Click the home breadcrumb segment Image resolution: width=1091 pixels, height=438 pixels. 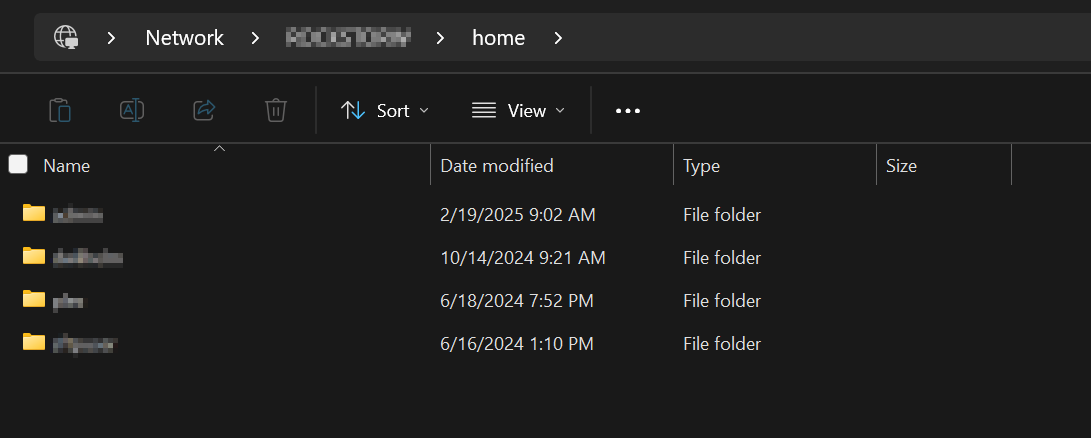point(498,38)
